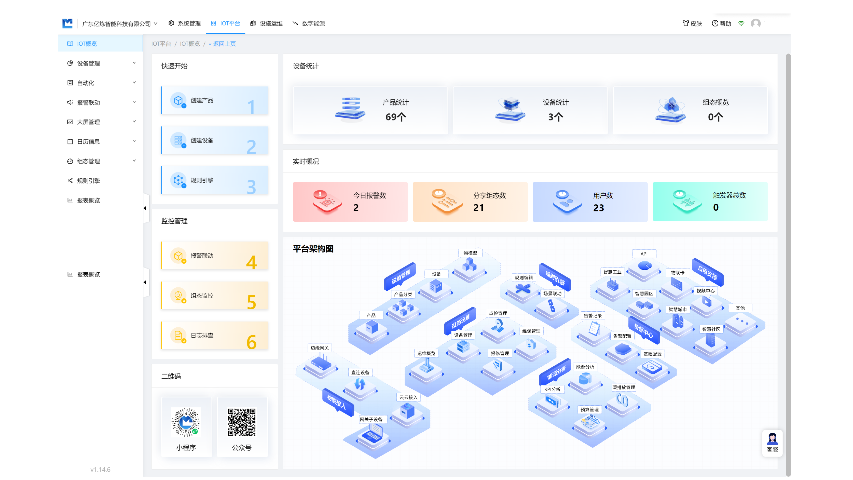Click the product stats icon showing 69个
Viewport: 853px width, 480px height.
(350, 108)
